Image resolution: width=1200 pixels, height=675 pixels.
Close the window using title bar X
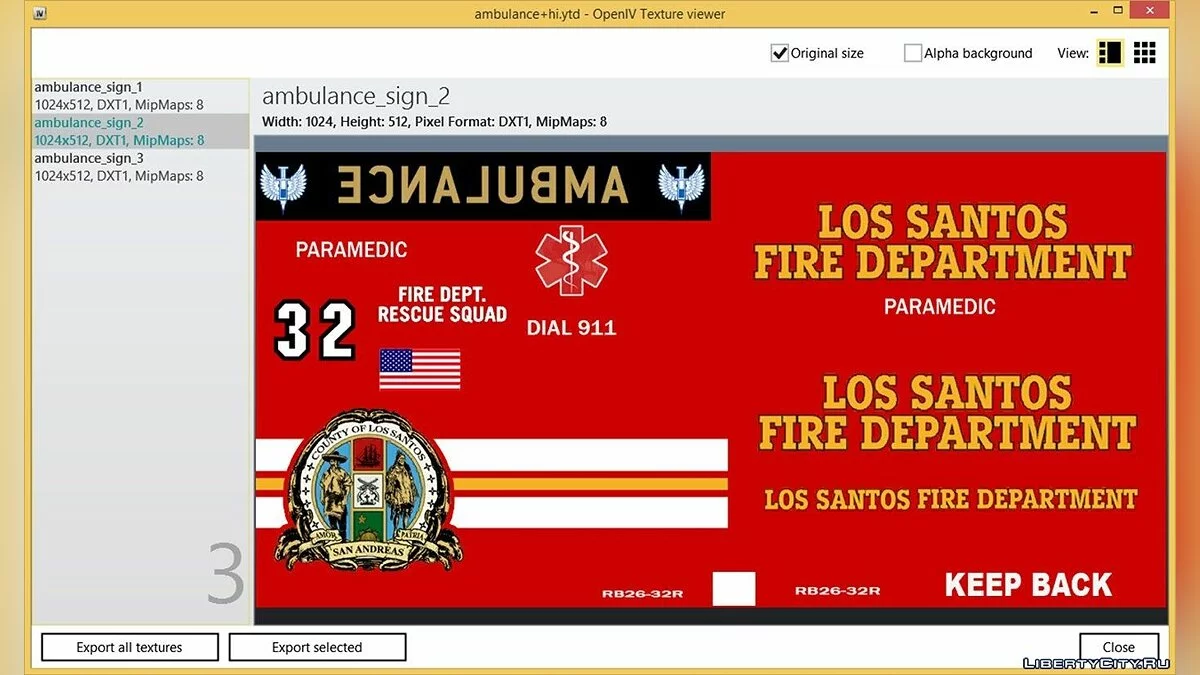point(1171,14)
